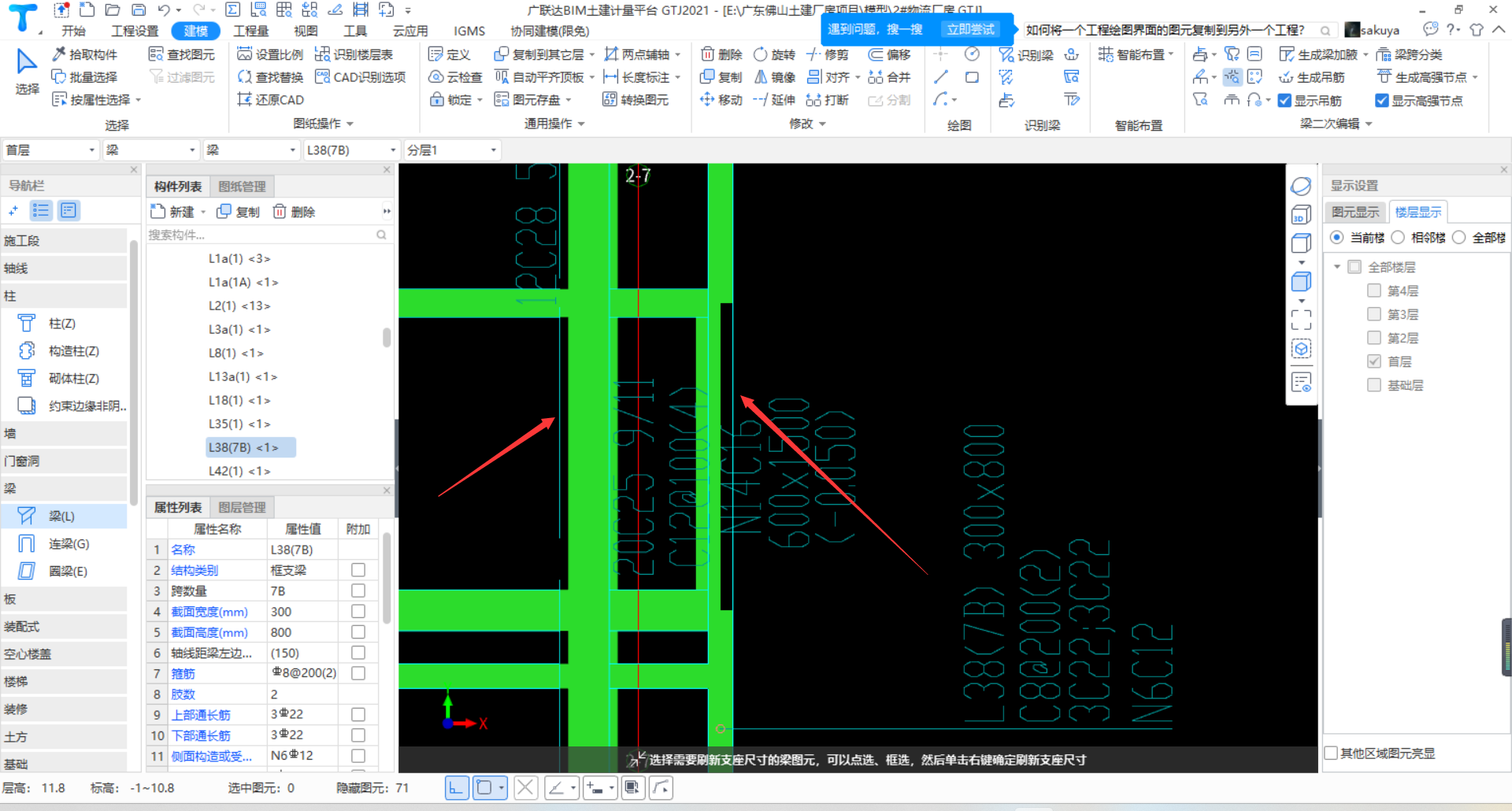Image resolution: width=1512 pixels, height=811 pixels.
Task: Select the rectangle draw tool
Action: pos(972,77)
